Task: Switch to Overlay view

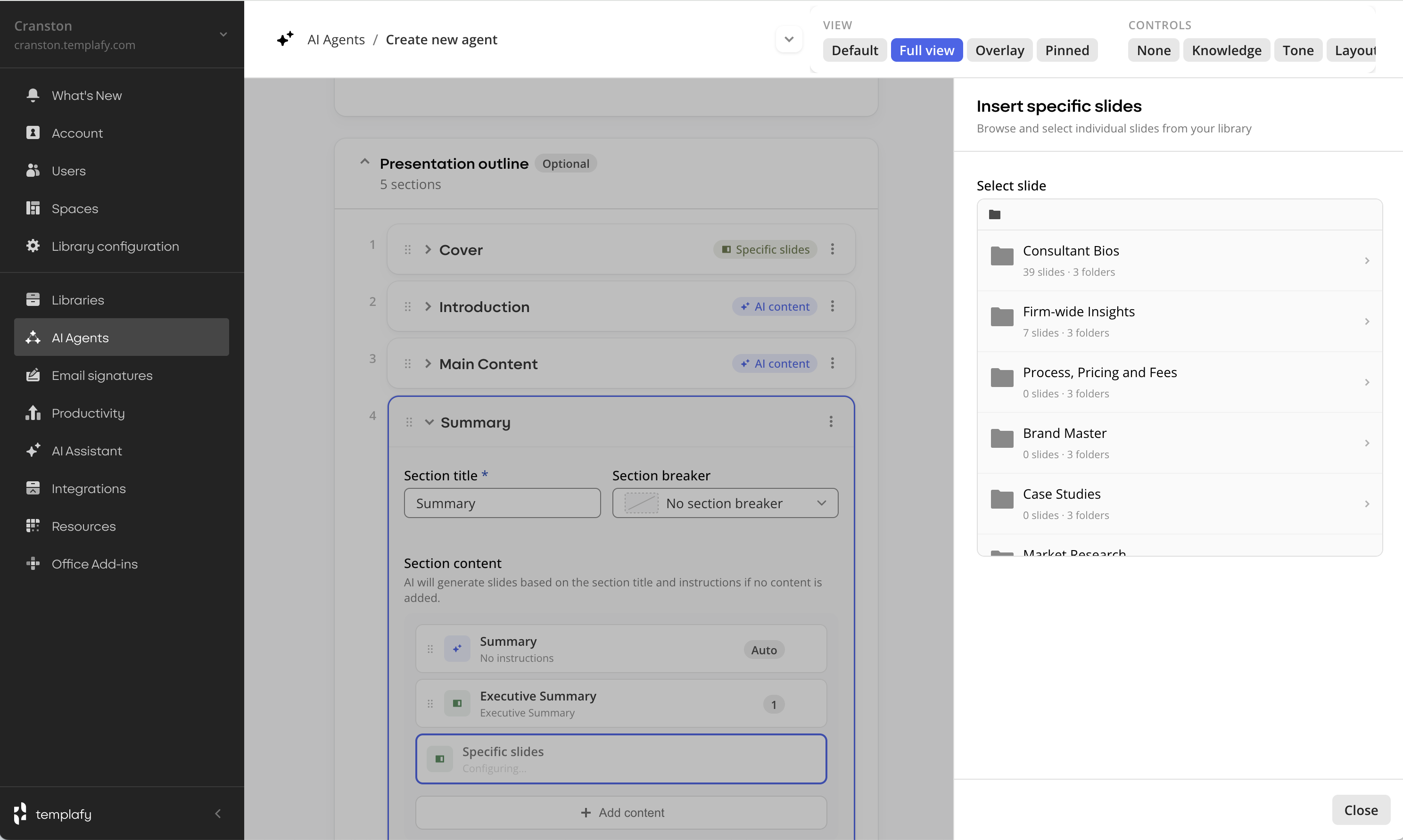Action: pyautogui.click(x=999, y=50)
